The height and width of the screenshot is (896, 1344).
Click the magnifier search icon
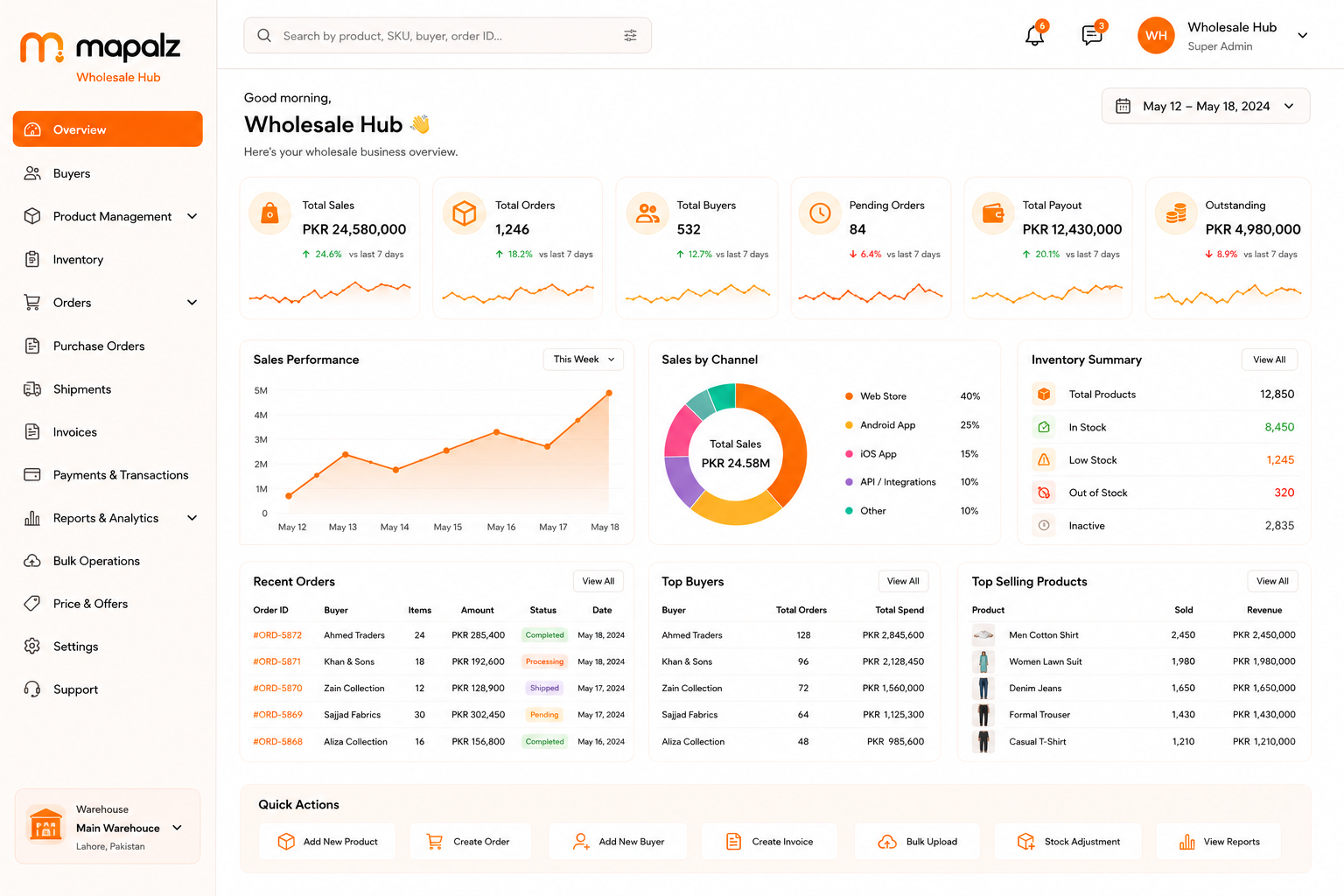(x=263, y=36)
